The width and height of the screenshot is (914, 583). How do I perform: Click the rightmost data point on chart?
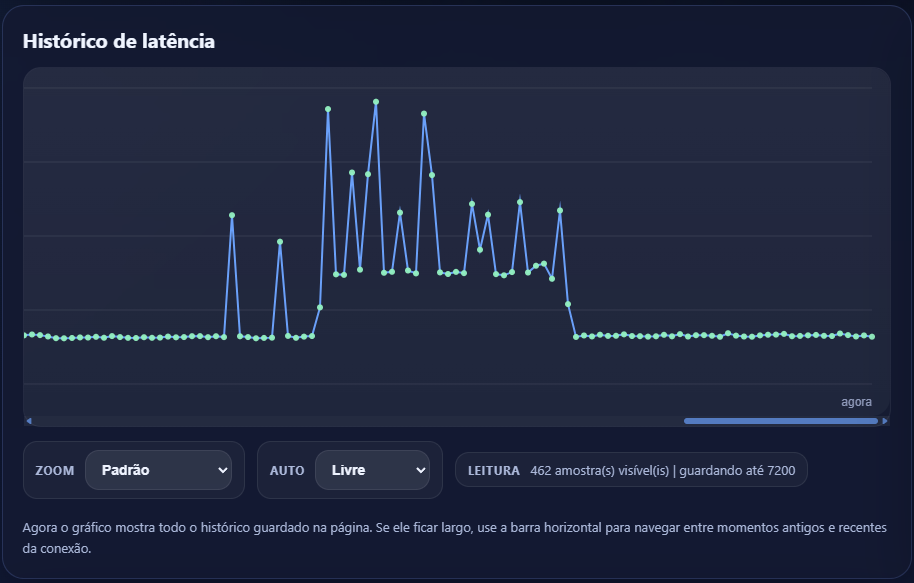(872, 337)
